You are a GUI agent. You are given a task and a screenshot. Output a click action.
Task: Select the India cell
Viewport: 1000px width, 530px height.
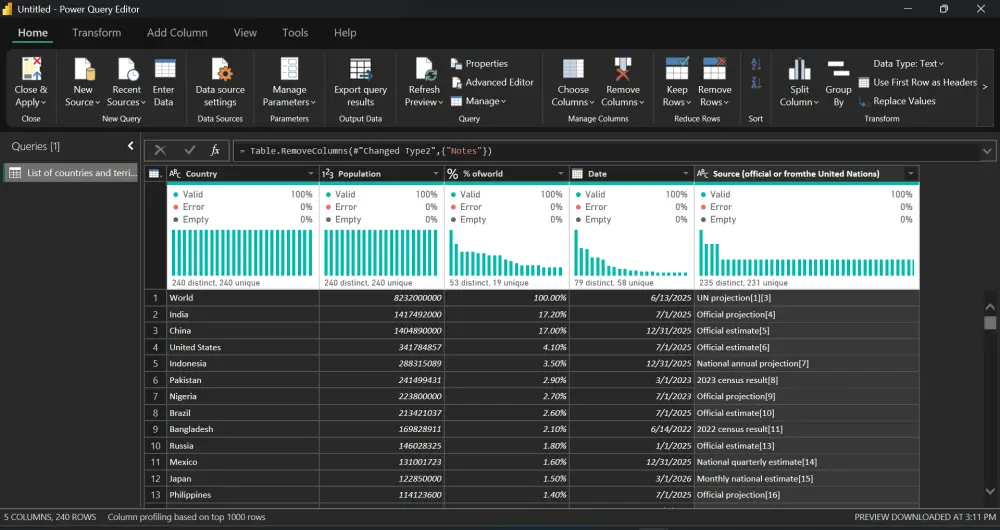(x=243, y=314)
